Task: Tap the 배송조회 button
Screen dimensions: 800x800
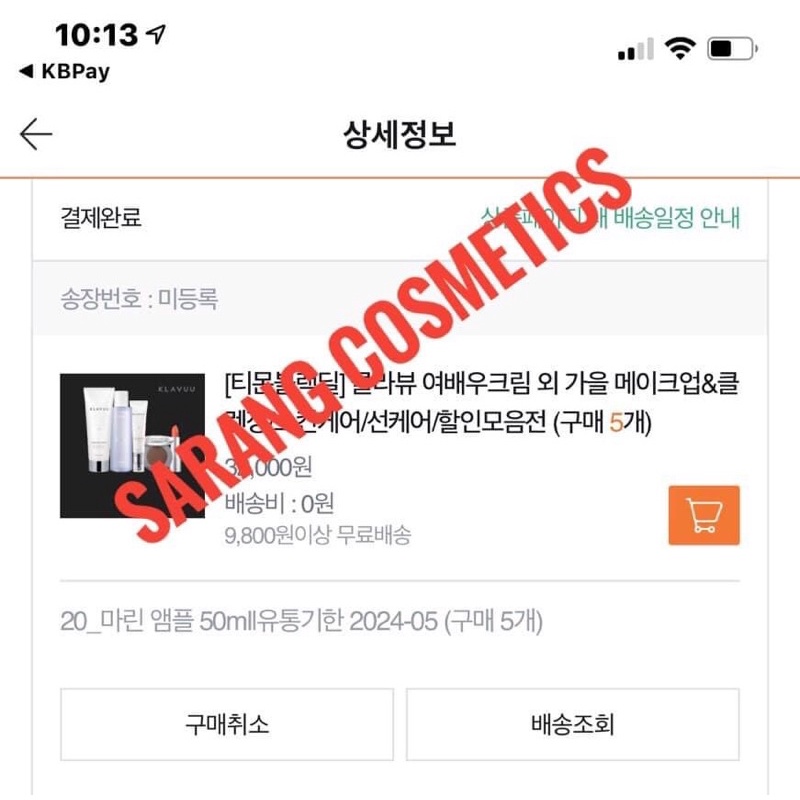Action: [572, 724]
